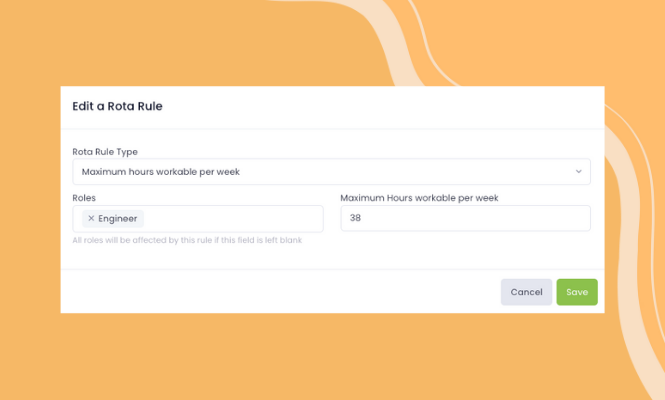Cancel editing the rota rule
665x400 pixels.
526,292
